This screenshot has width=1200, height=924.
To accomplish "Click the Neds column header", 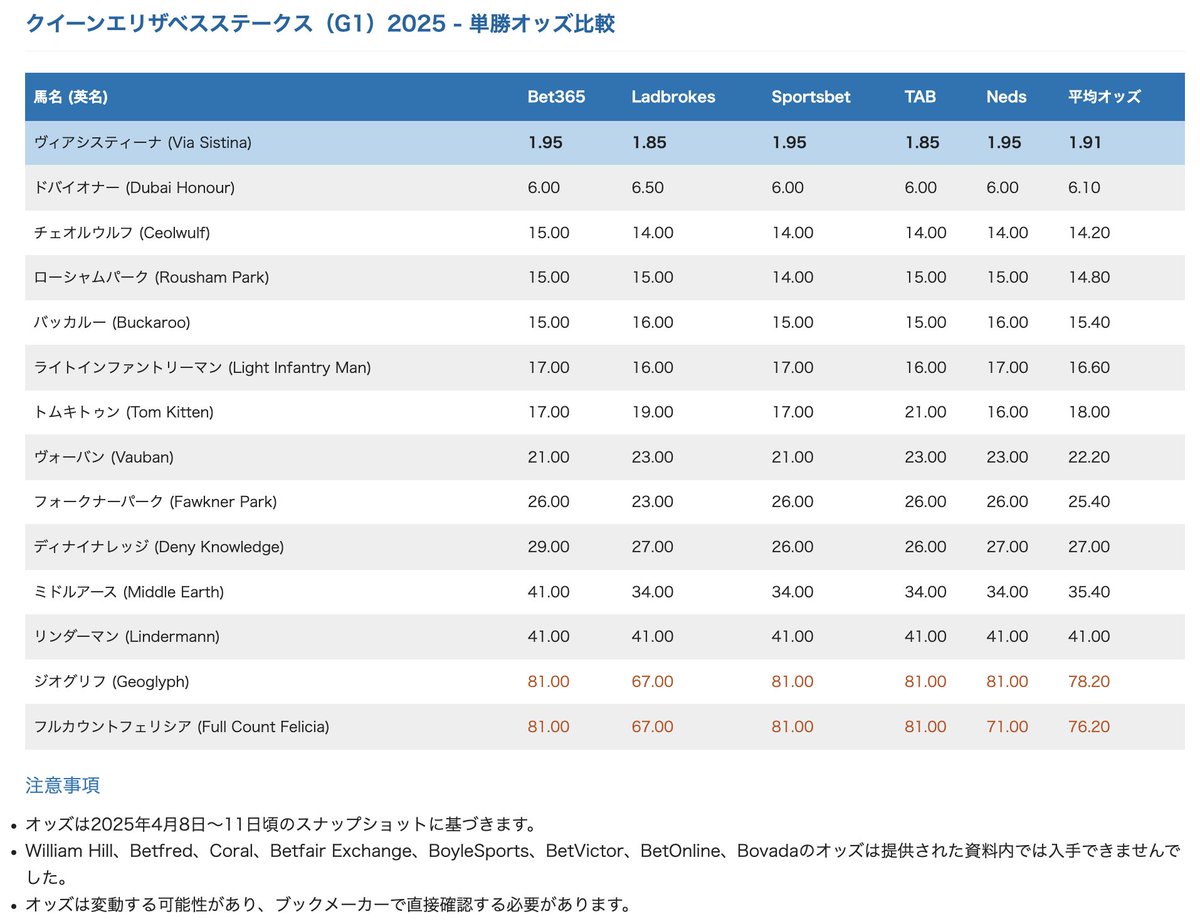I will (1006, 97).
